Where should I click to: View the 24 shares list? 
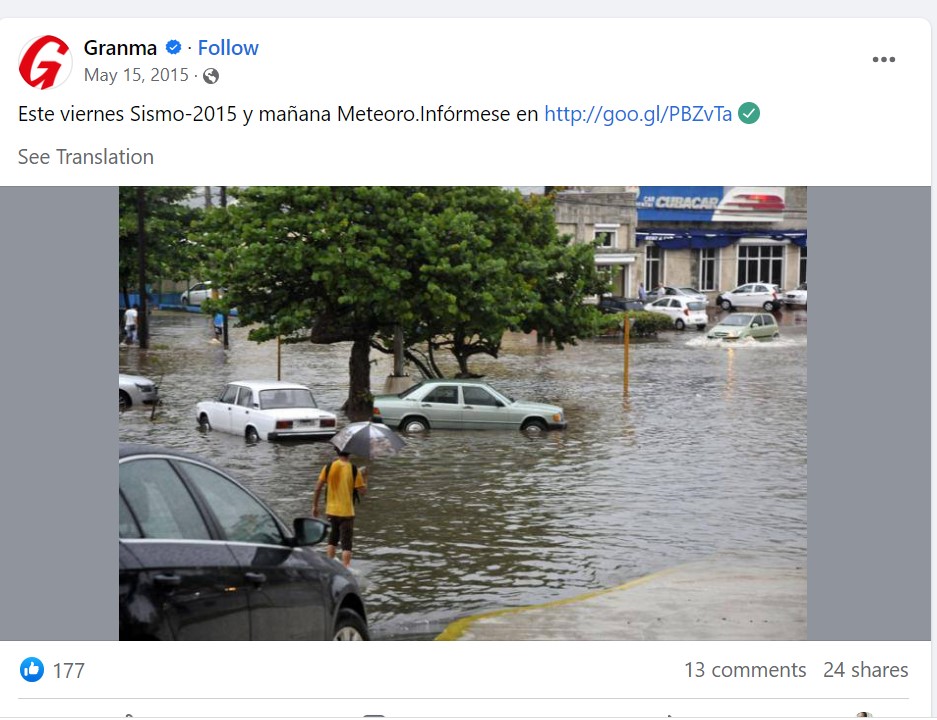(865, 670)
